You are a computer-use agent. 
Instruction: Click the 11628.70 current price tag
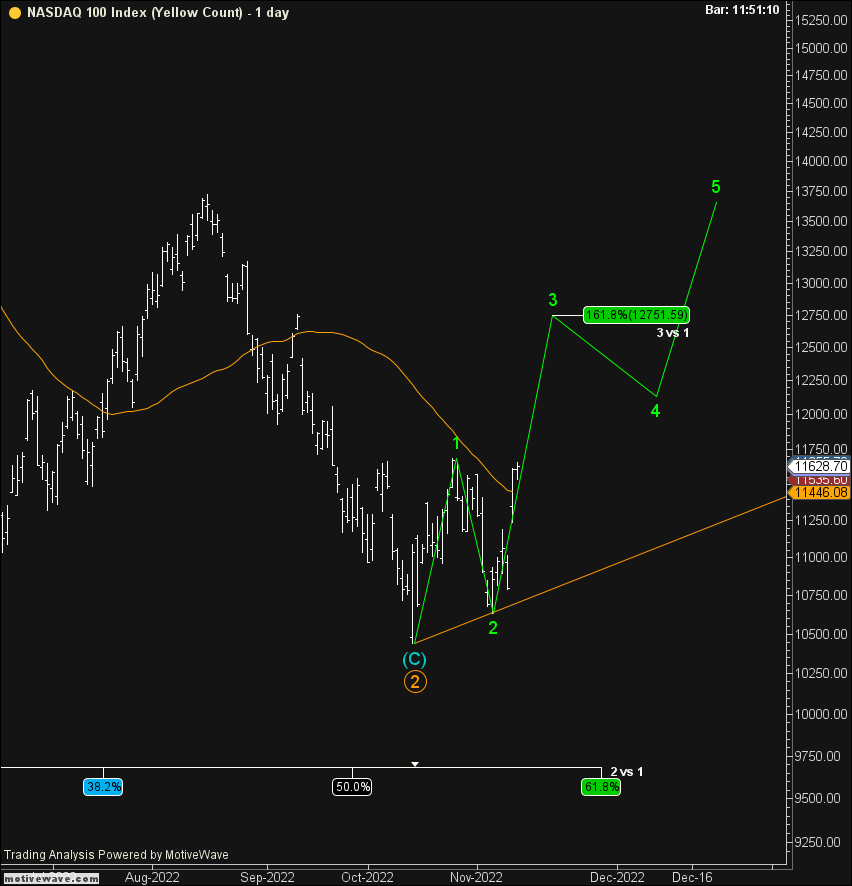pyautogui.click(x=819, y=466)
